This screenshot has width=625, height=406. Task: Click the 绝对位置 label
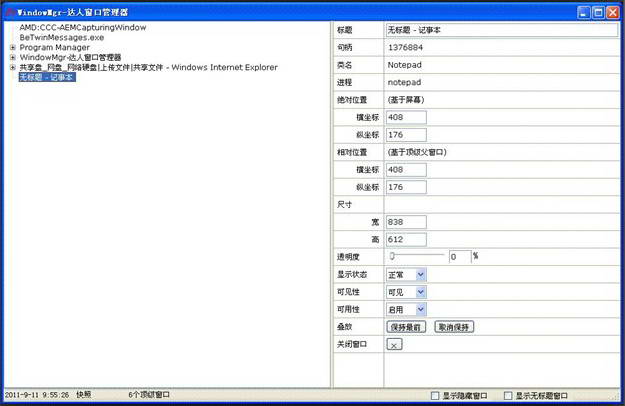click(x=352, y=100)
